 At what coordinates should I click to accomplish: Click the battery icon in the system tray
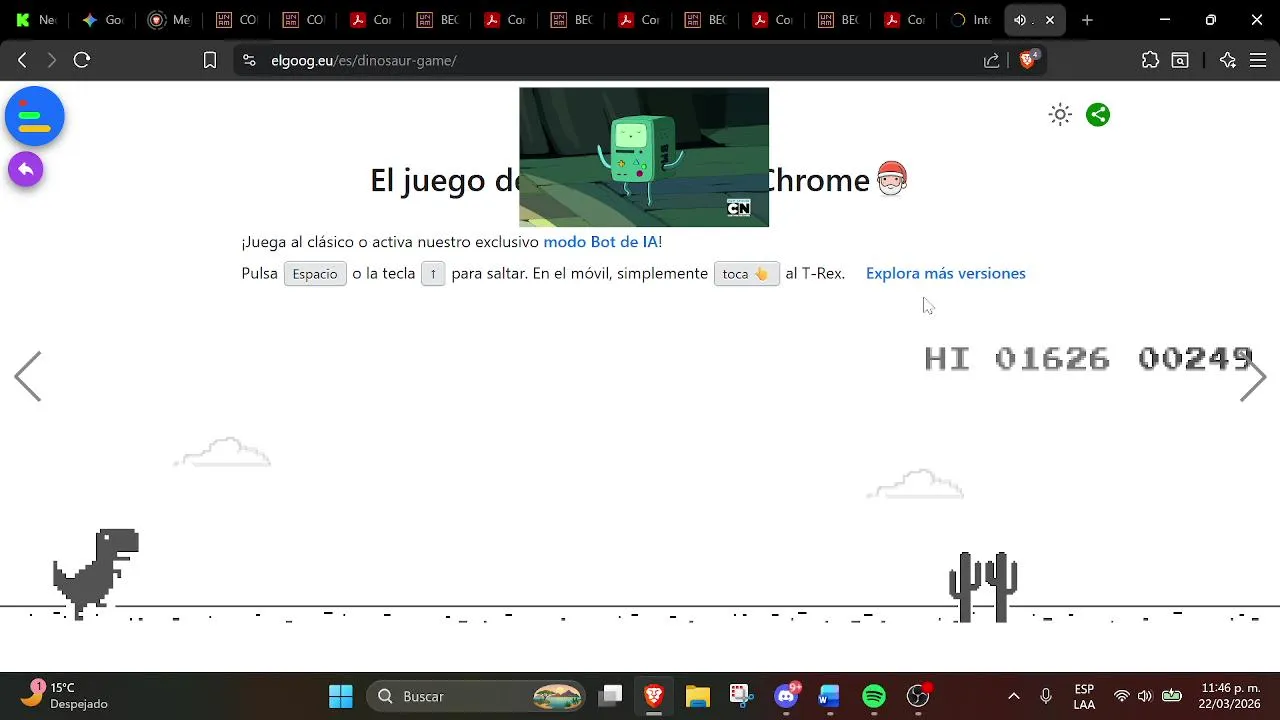point(1172,696)
